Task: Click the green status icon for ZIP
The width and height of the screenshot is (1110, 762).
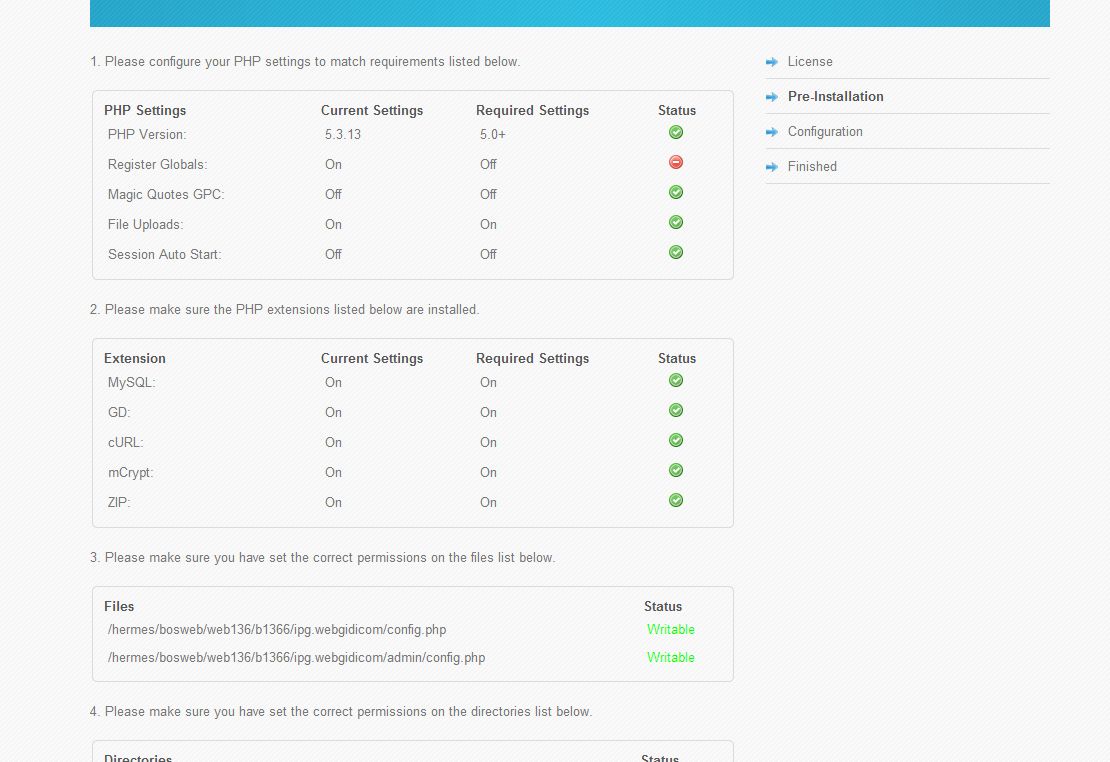Action: [x=676, y=500]
